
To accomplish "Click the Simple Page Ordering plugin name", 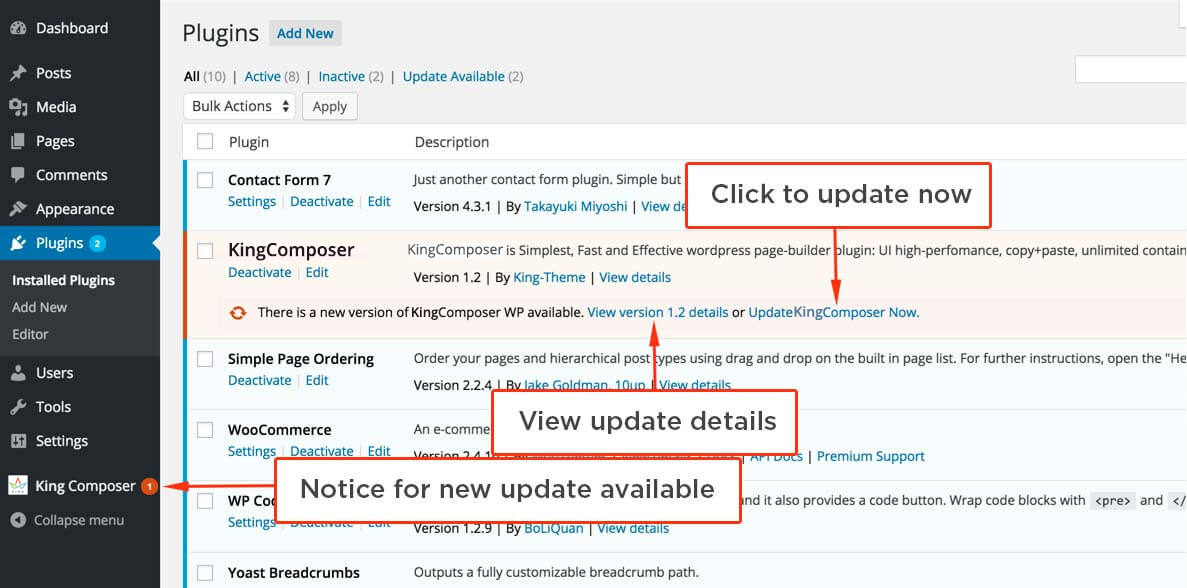I will [301, 359].
